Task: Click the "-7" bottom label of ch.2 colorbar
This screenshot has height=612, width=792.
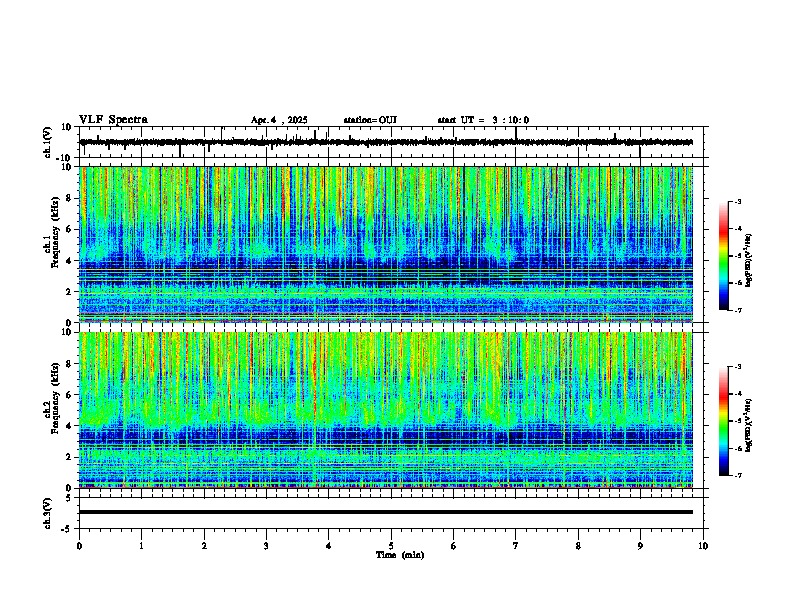Action: click(737, 475)
